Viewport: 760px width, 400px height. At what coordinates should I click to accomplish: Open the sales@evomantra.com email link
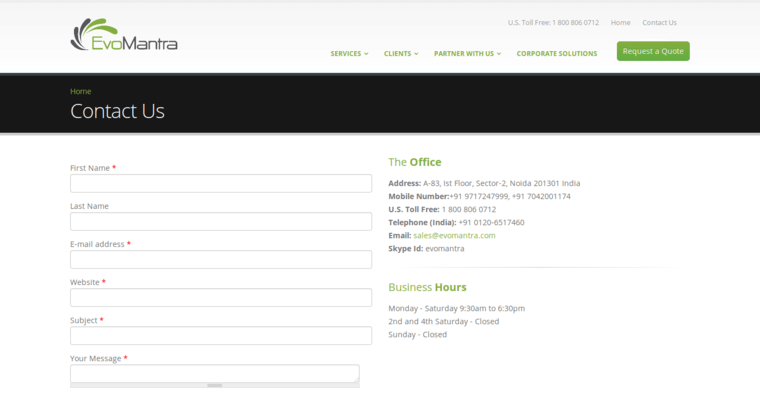click(x=454, y=235)
